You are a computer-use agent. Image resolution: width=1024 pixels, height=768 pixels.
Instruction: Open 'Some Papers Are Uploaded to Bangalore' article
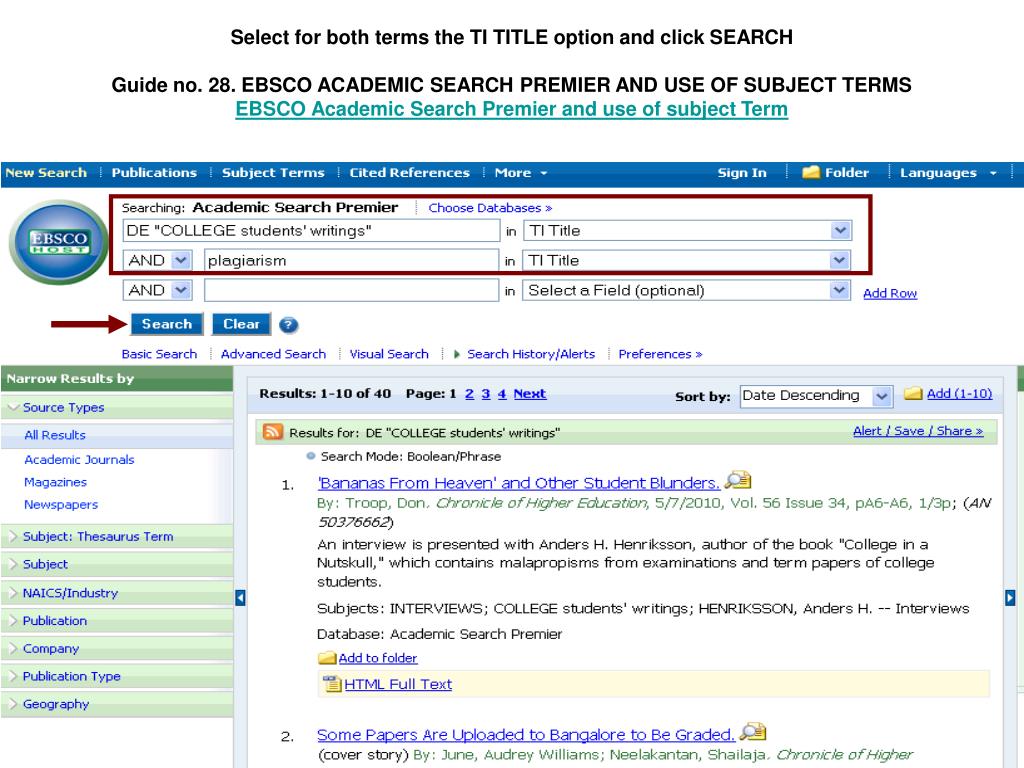526,735
